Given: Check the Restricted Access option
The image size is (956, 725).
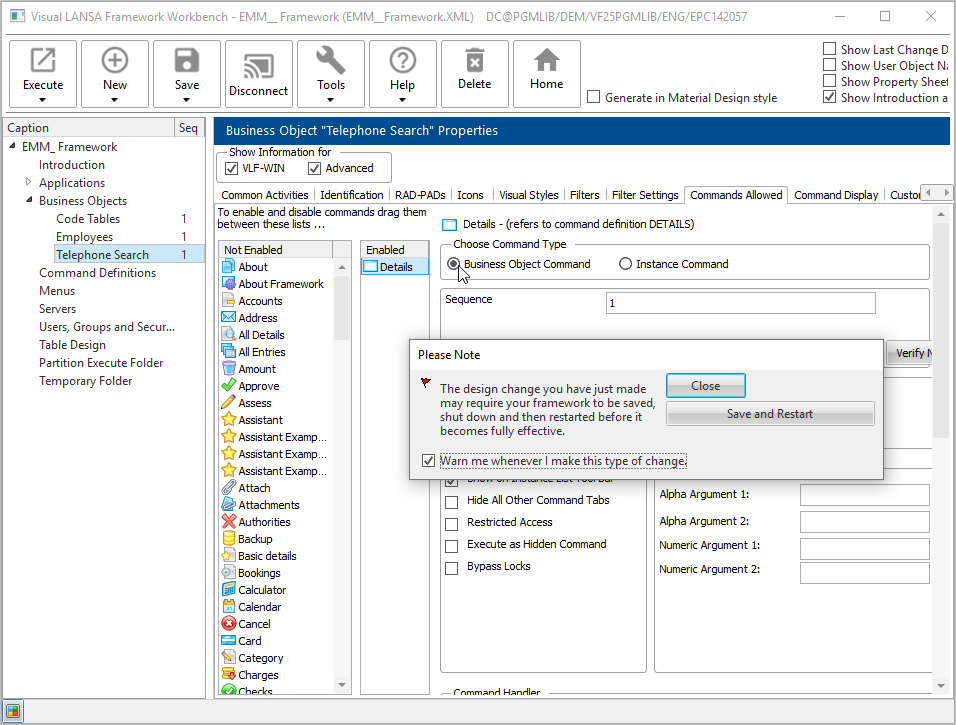Looking at the screenshot, I should 451,522.
